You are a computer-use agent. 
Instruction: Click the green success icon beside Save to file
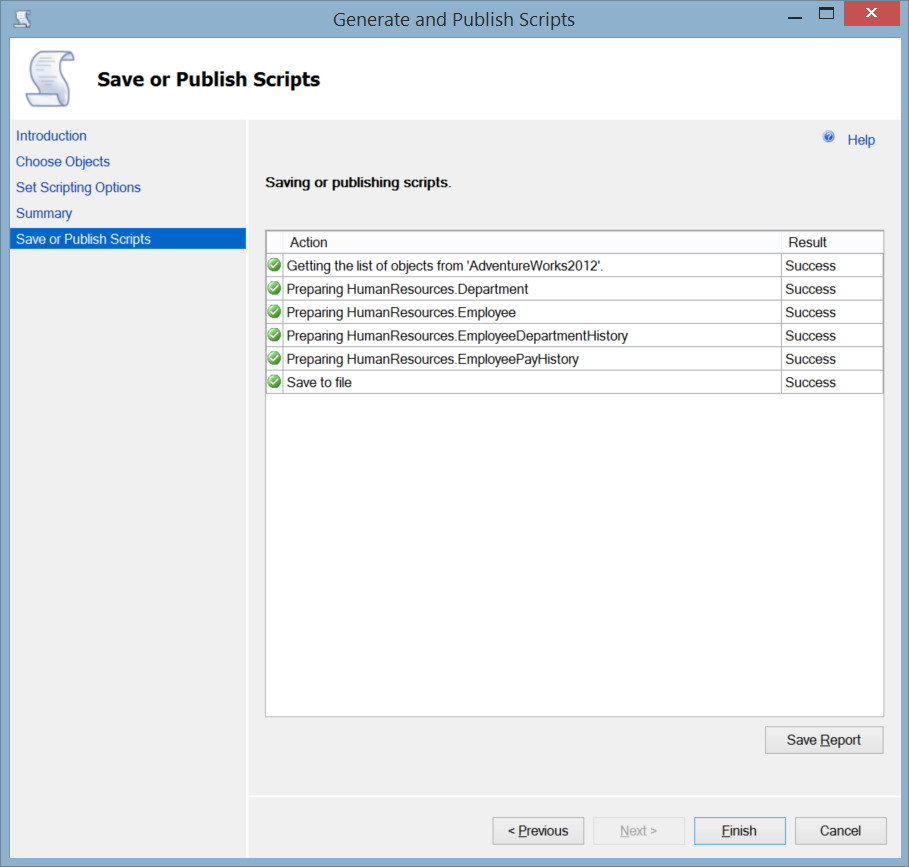[274, 382]
